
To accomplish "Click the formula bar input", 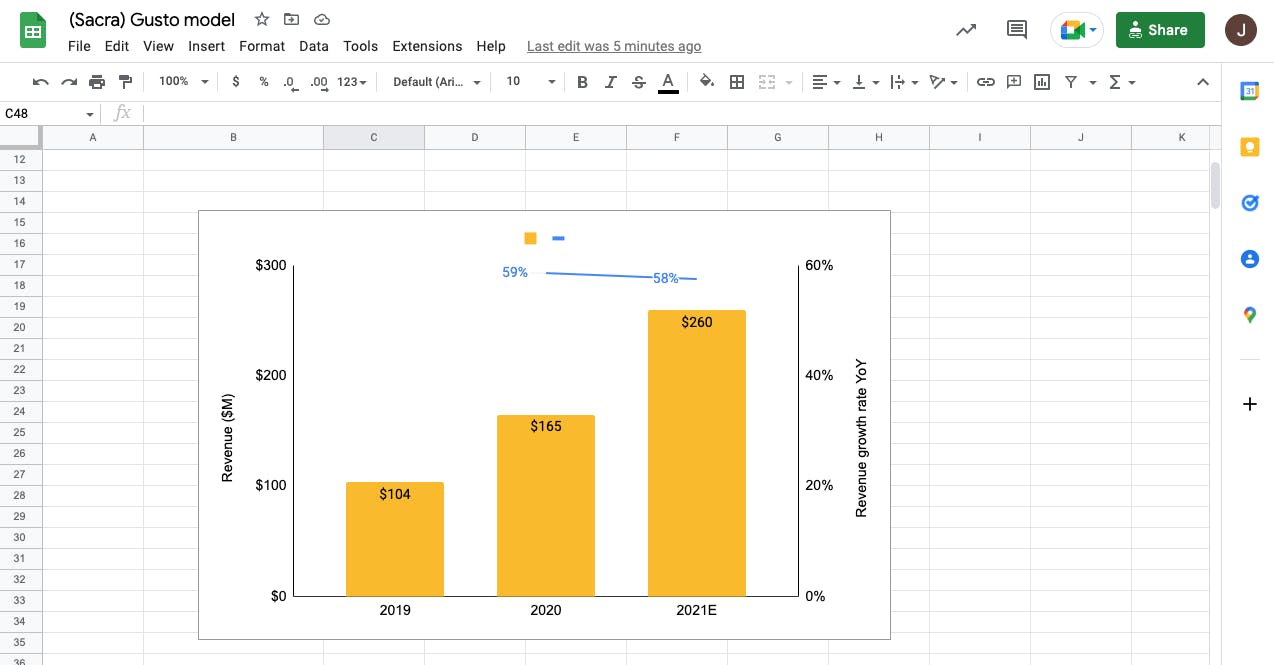I will [x=680, y=114].
